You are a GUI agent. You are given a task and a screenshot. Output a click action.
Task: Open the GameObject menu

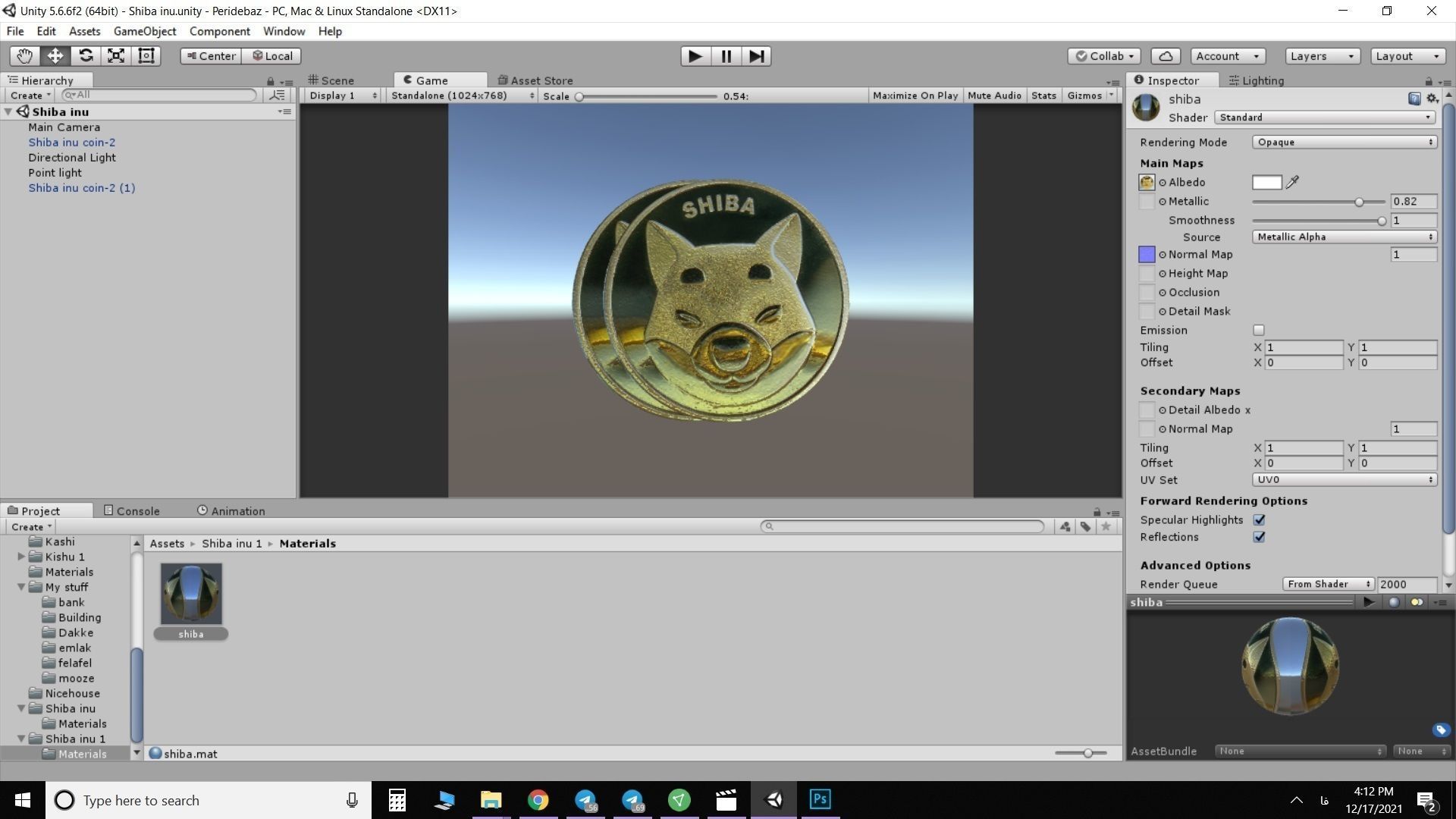tap(145, 31)
